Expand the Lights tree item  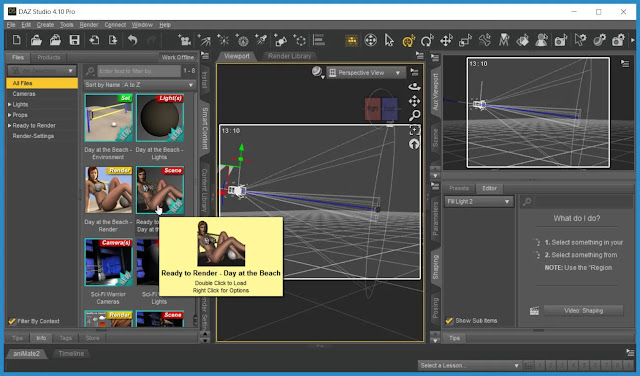coord(9,105)
